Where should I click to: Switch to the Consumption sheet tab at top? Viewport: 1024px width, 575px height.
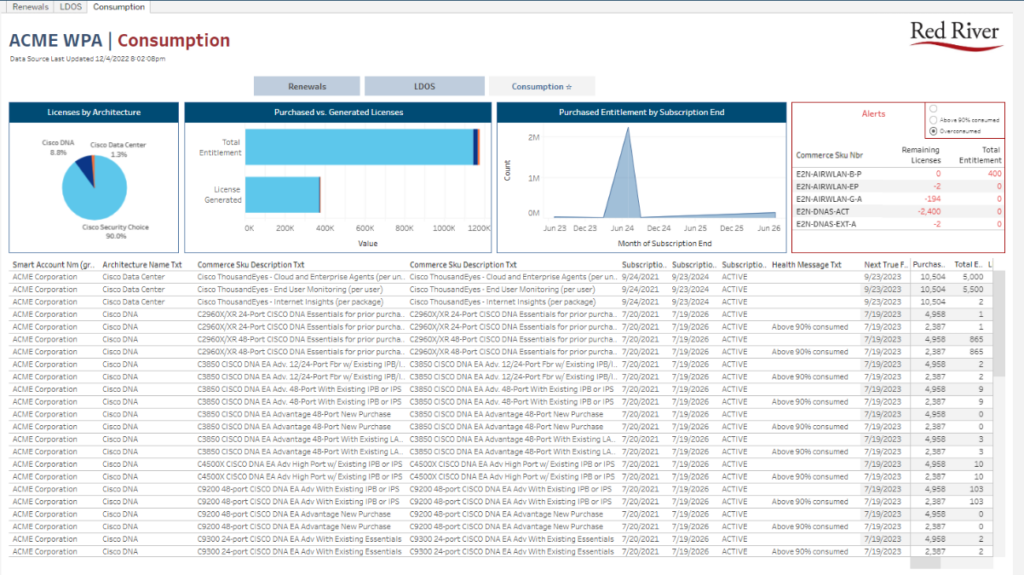click(x=119, y=7)
